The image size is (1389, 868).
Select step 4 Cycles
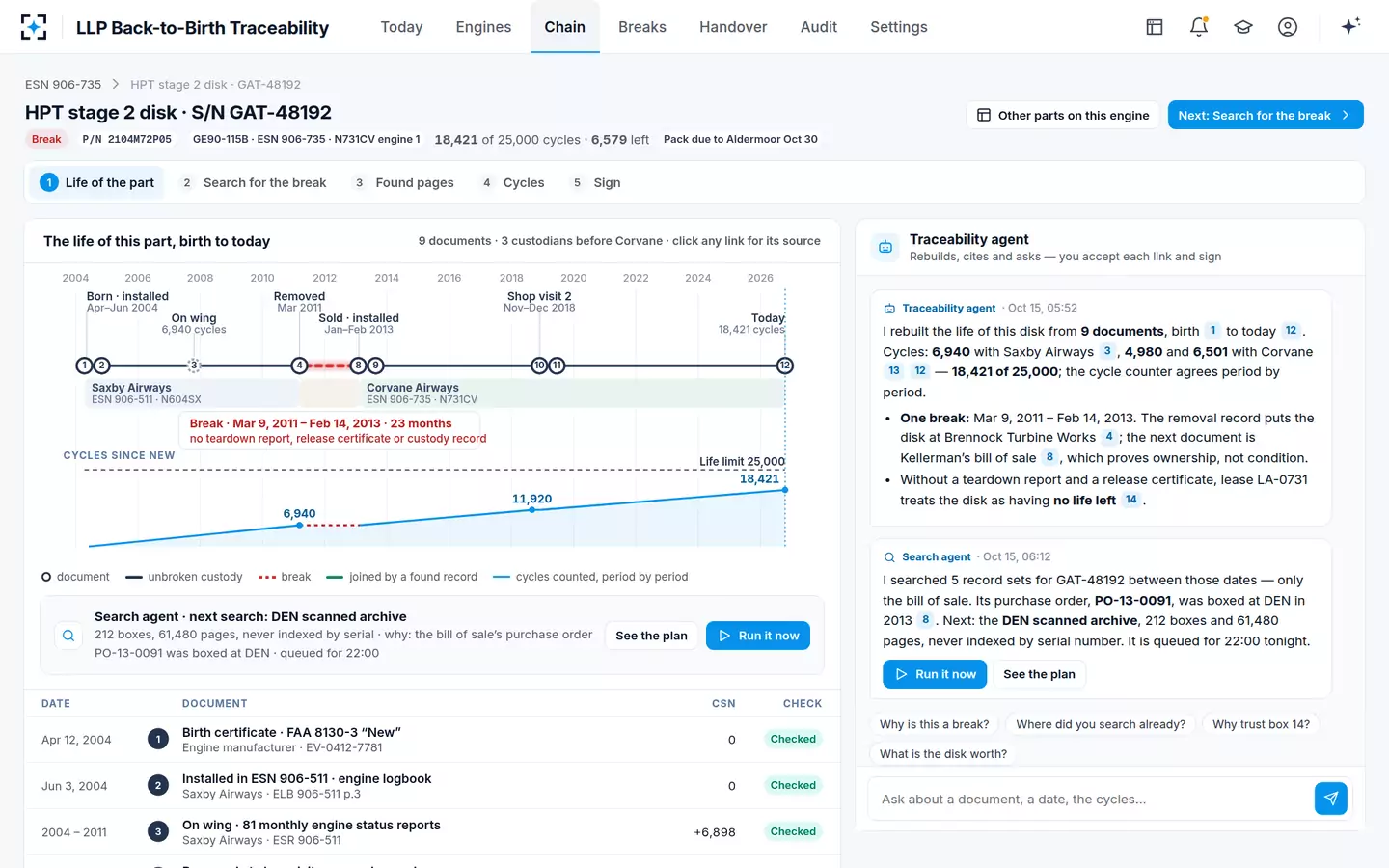click(x=513, y=182)
